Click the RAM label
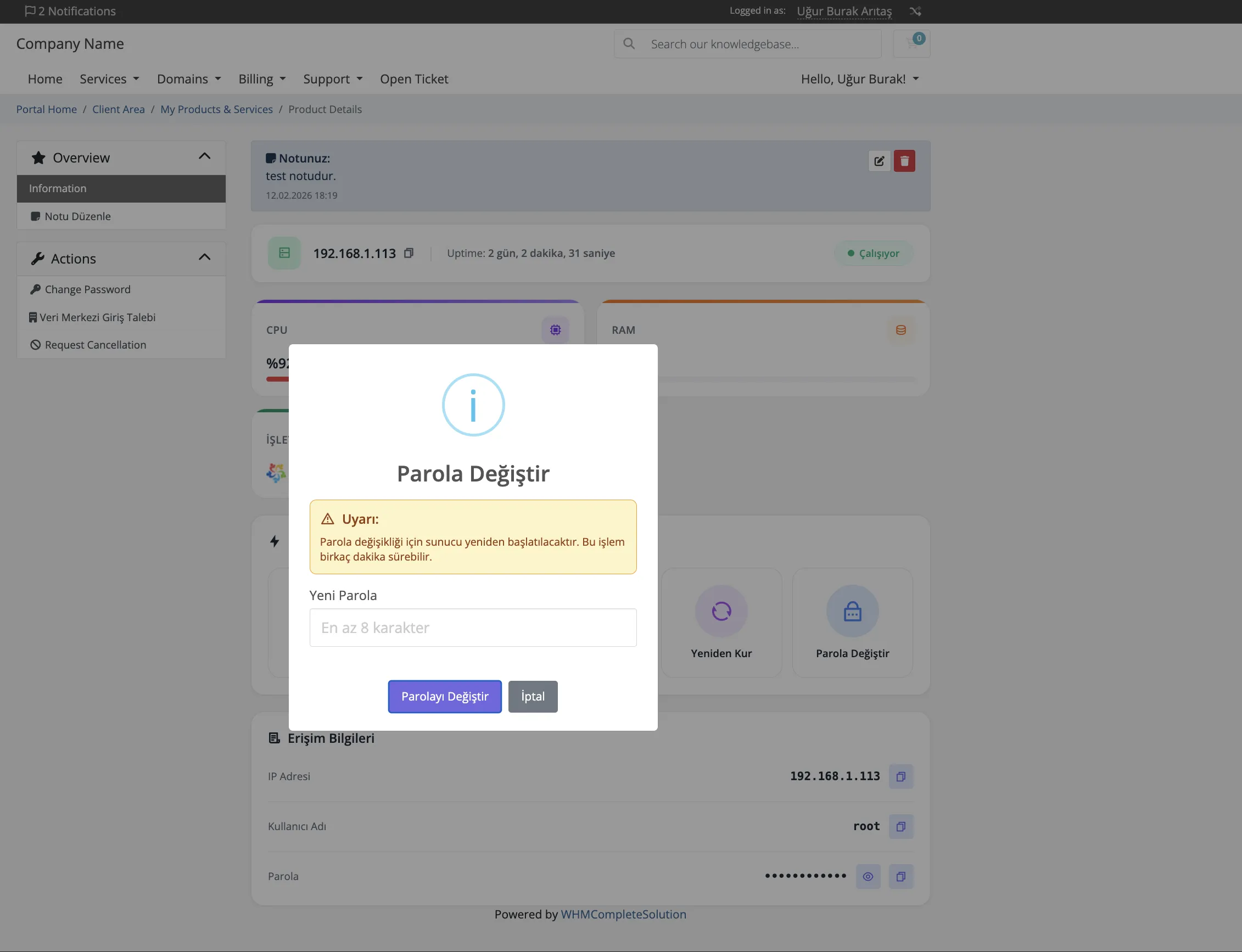Screen dimensions: 1242x952 tap(623, 330)
